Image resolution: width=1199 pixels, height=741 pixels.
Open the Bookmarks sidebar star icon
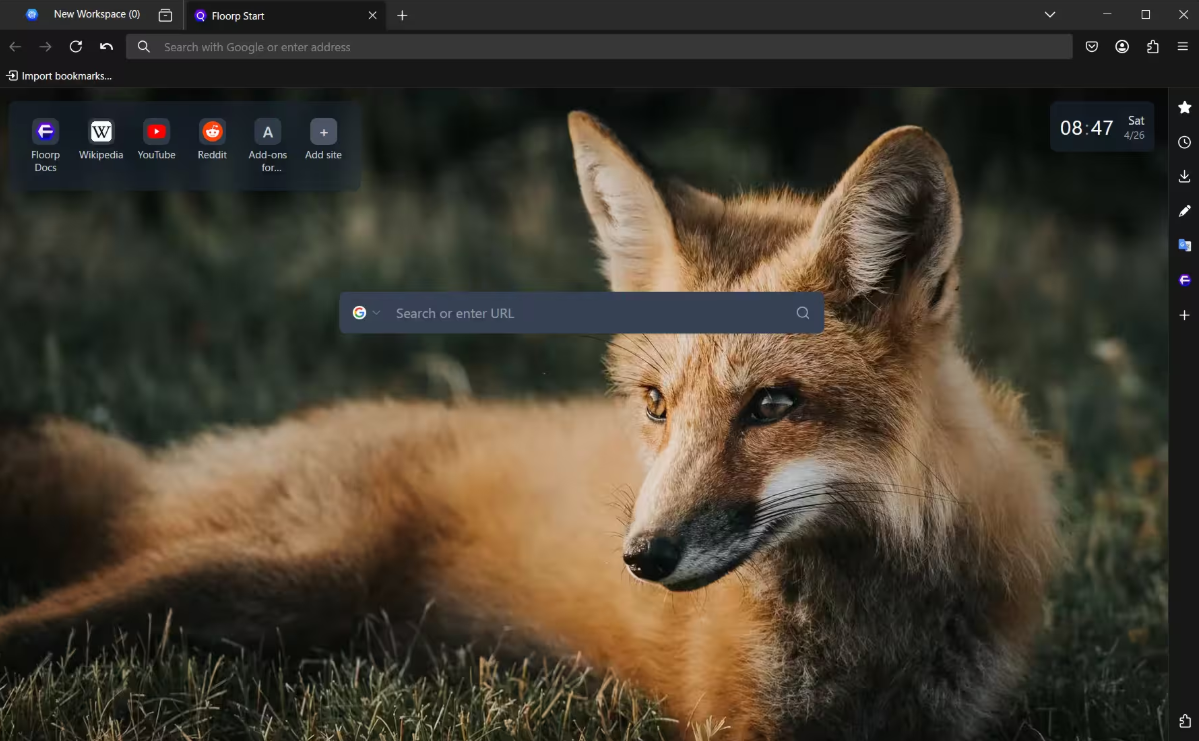pyautogui.click(x=1184, y=107)
